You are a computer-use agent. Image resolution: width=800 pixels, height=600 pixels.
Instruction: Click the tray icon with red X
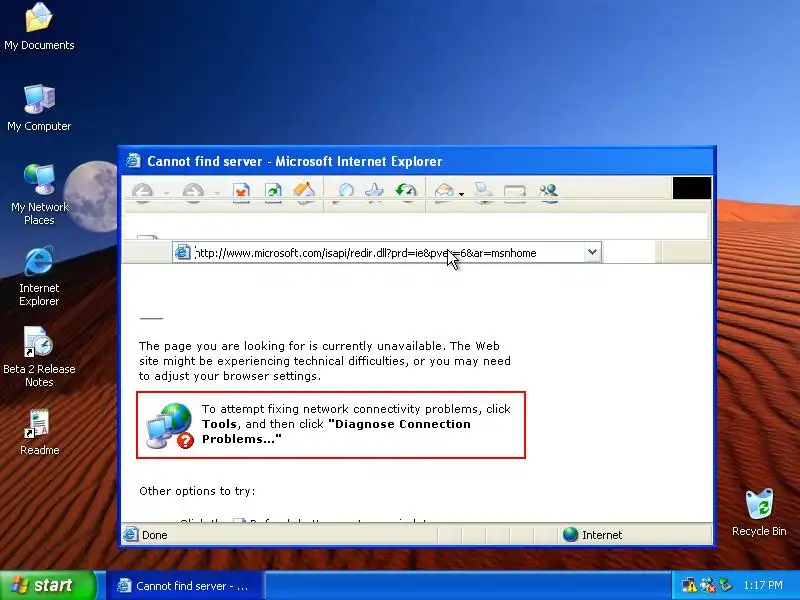[708, 585]
